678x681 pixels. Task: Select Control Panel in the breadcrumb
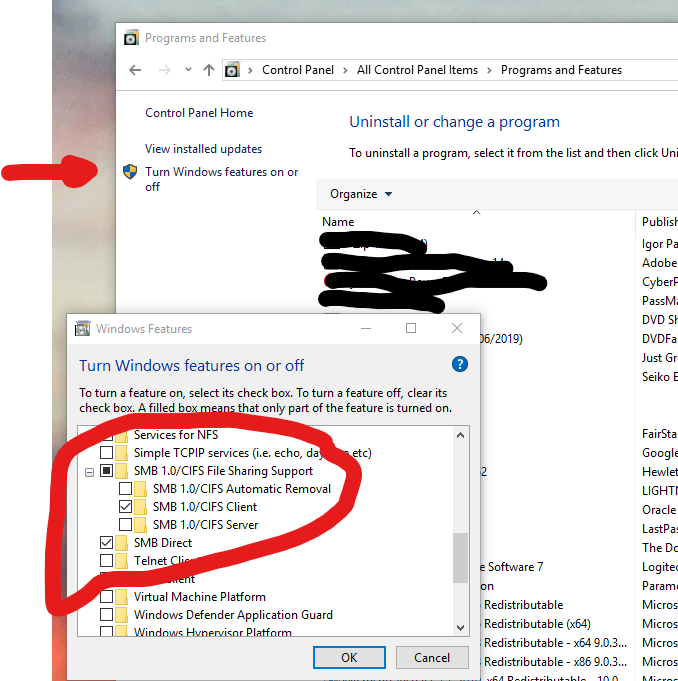(x=298, y=70)
